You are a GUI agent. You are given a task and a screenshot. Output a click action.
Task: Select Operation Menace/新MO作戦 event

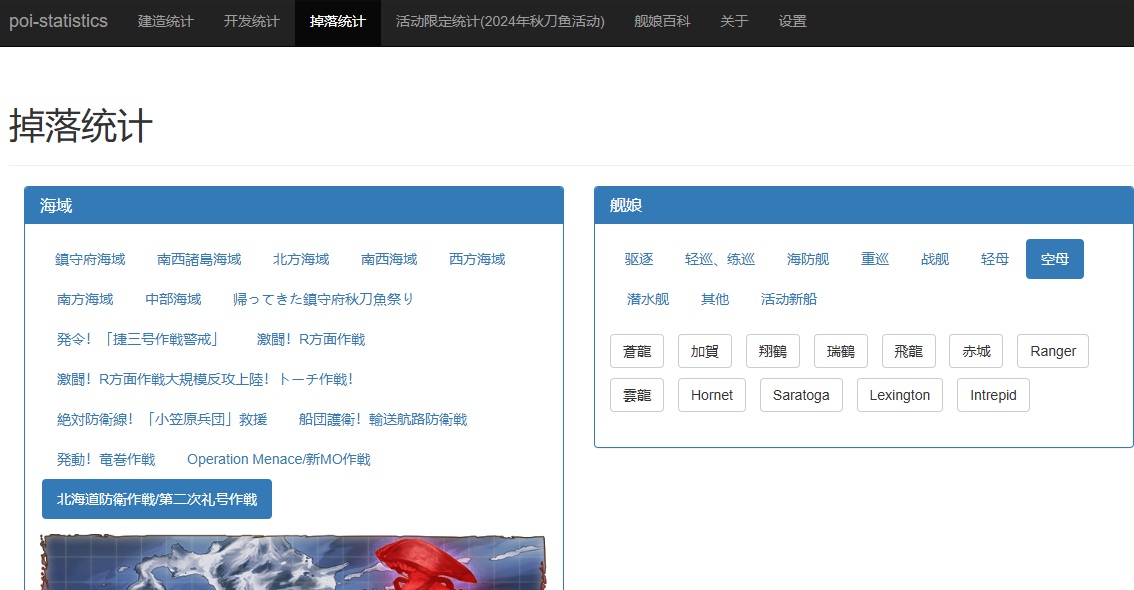click(278, 459)
